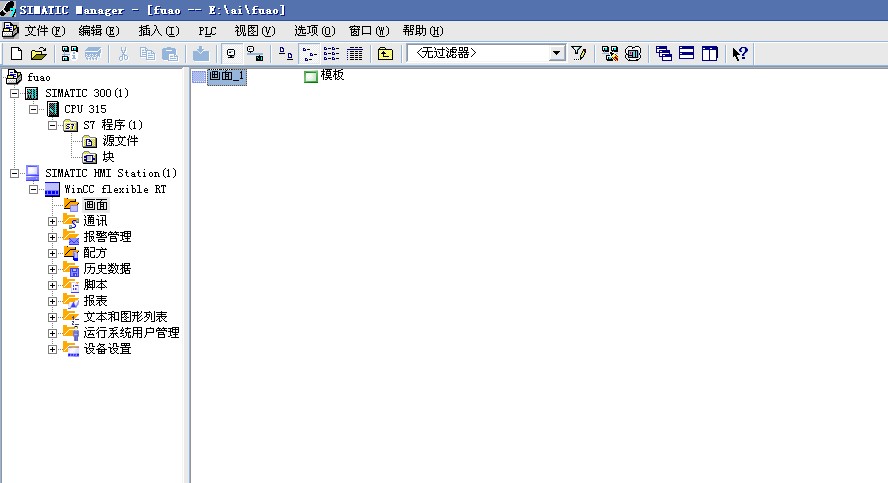888x483 pixels.
Task: Click the Configure Network icon
Action: (x=610, y=53)
